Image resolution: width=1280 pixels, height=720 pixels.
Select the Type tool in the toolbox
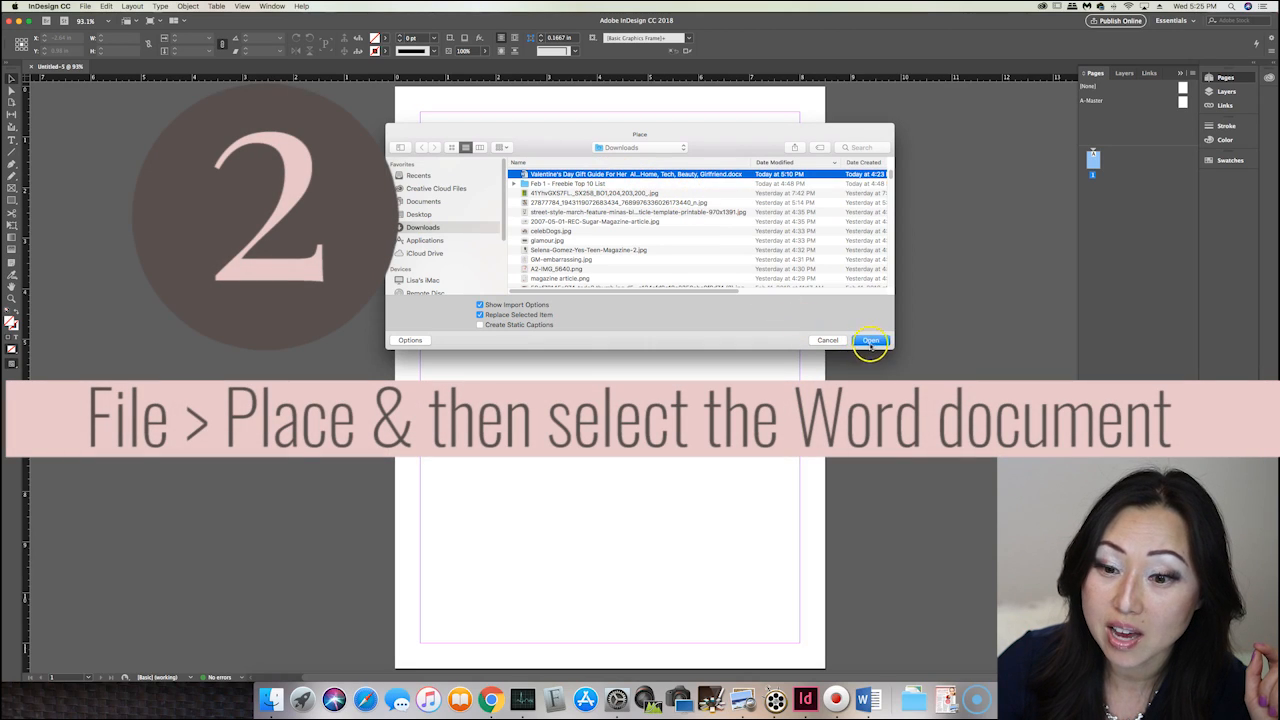point(12,140)
